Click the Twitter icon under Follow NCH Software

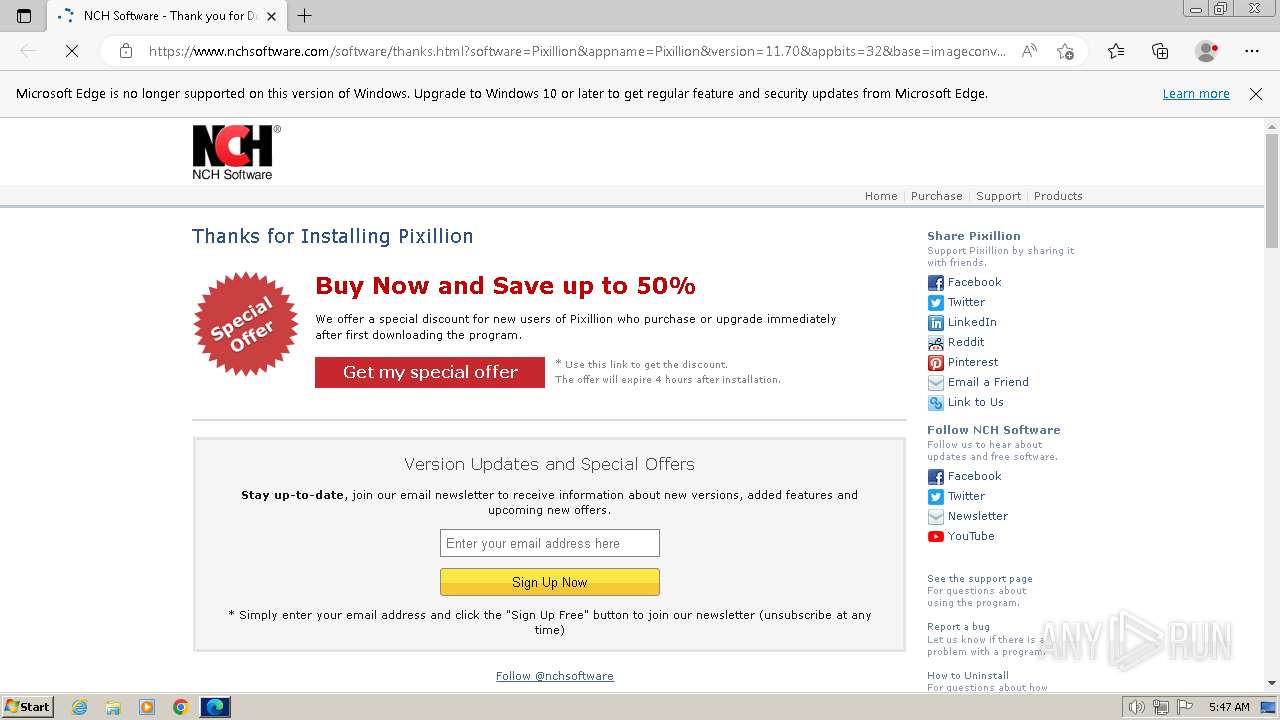935,497
